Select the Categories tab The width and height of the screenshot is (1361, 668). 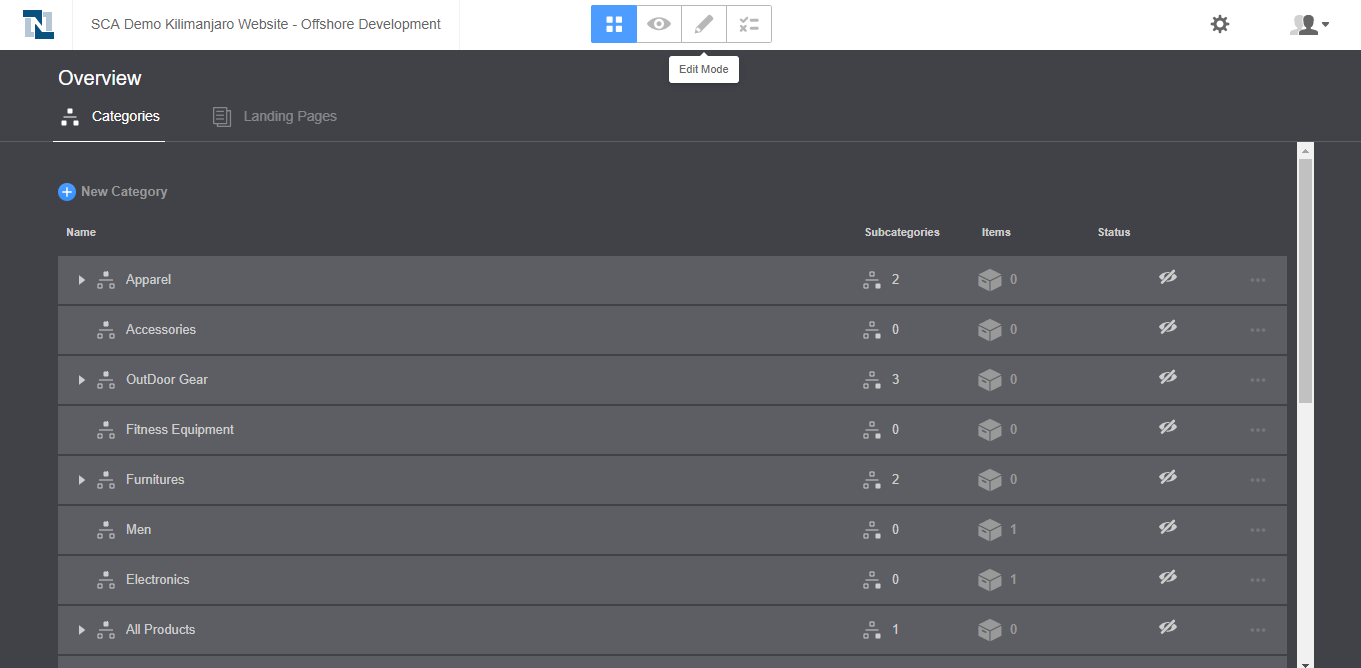coord(110,117)
